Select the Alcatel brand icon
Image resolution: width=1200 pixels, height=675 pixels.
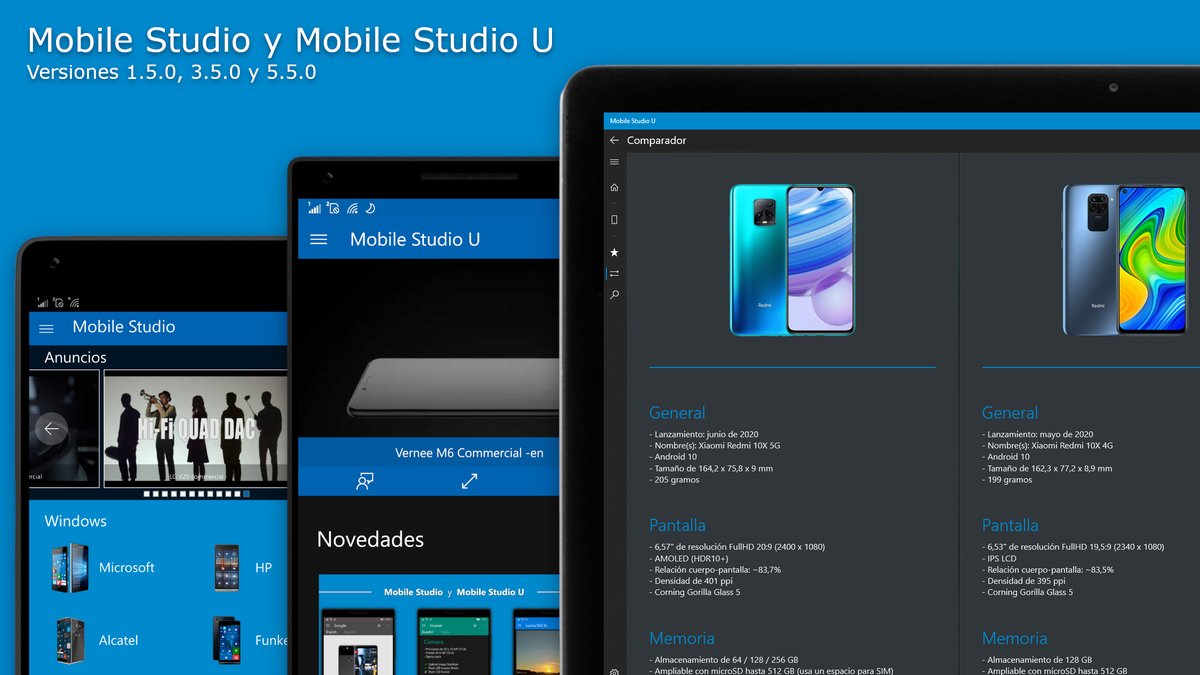tap(69, 640)
